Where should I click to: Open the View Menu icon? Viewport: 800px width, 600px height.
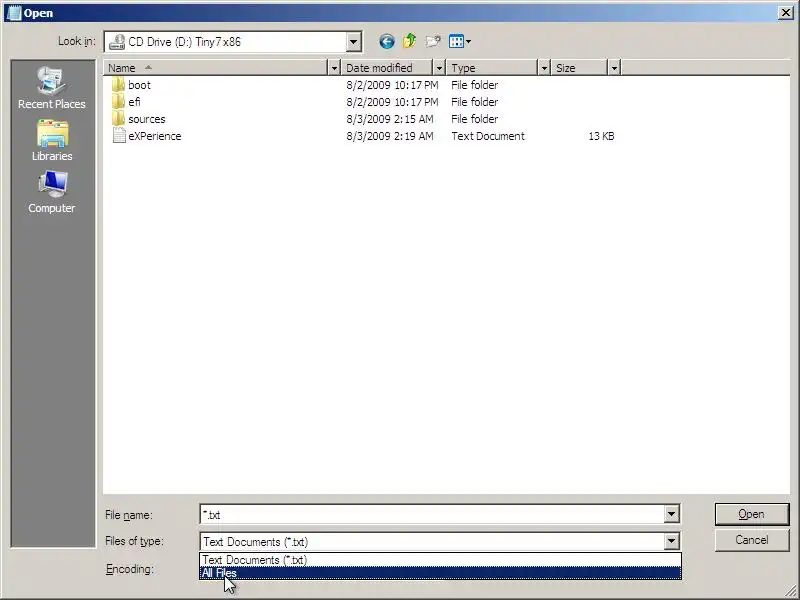click(460, 41)
